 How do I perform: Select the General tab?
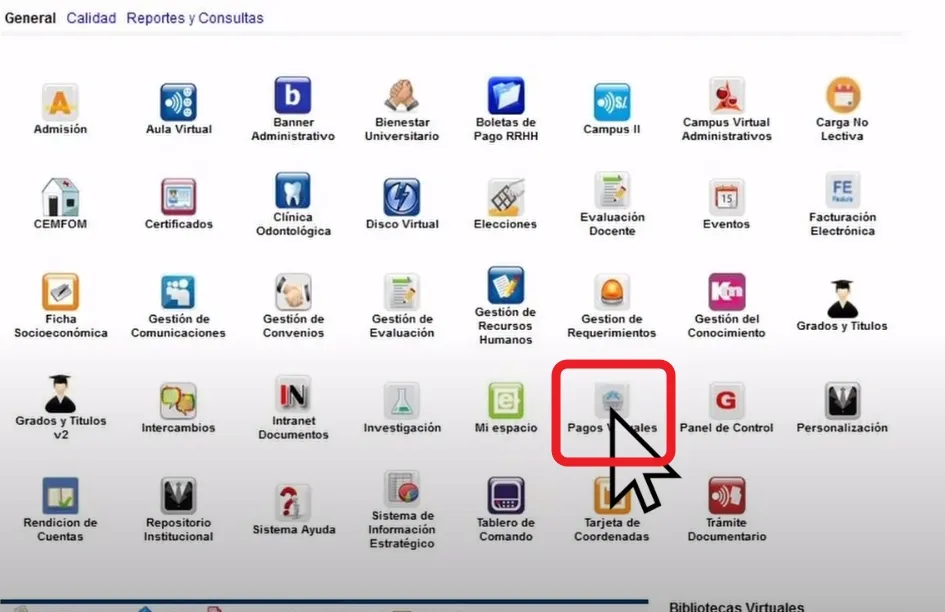[30, 18]
